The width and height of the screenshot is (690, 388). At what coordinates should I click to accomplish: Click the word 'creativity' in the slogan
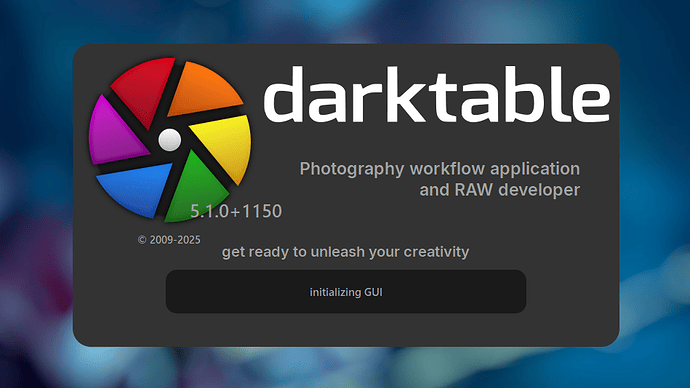tap(436, 252)
